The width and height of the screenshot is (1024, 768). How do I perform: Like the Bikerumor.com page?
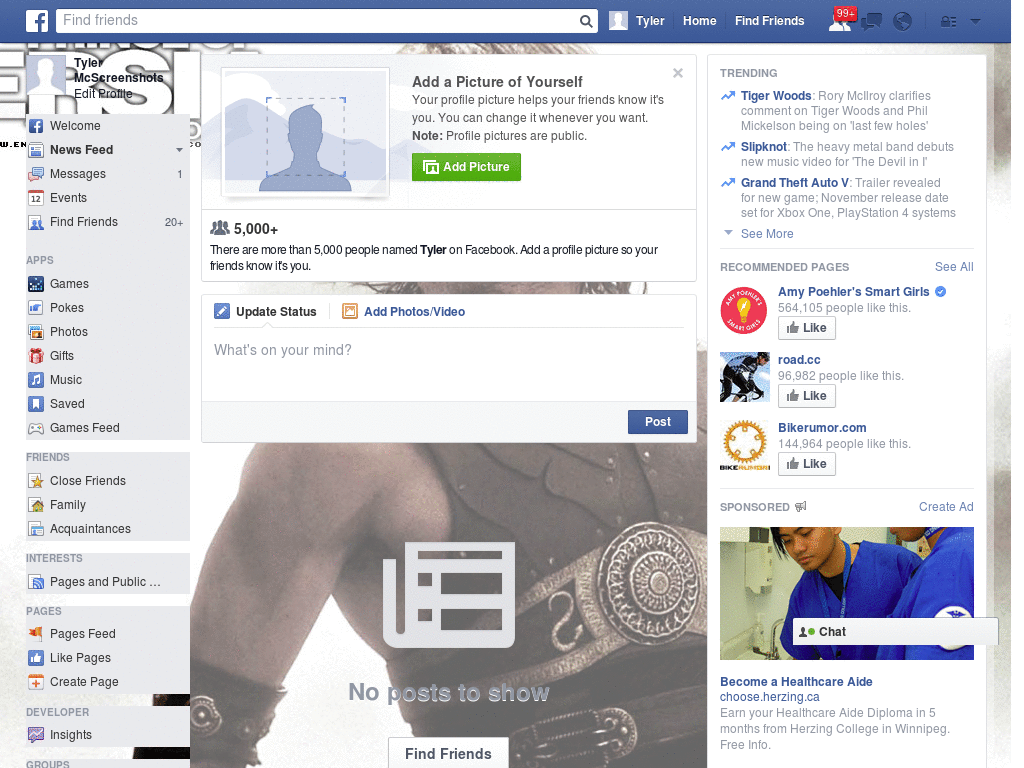[807, 464]
